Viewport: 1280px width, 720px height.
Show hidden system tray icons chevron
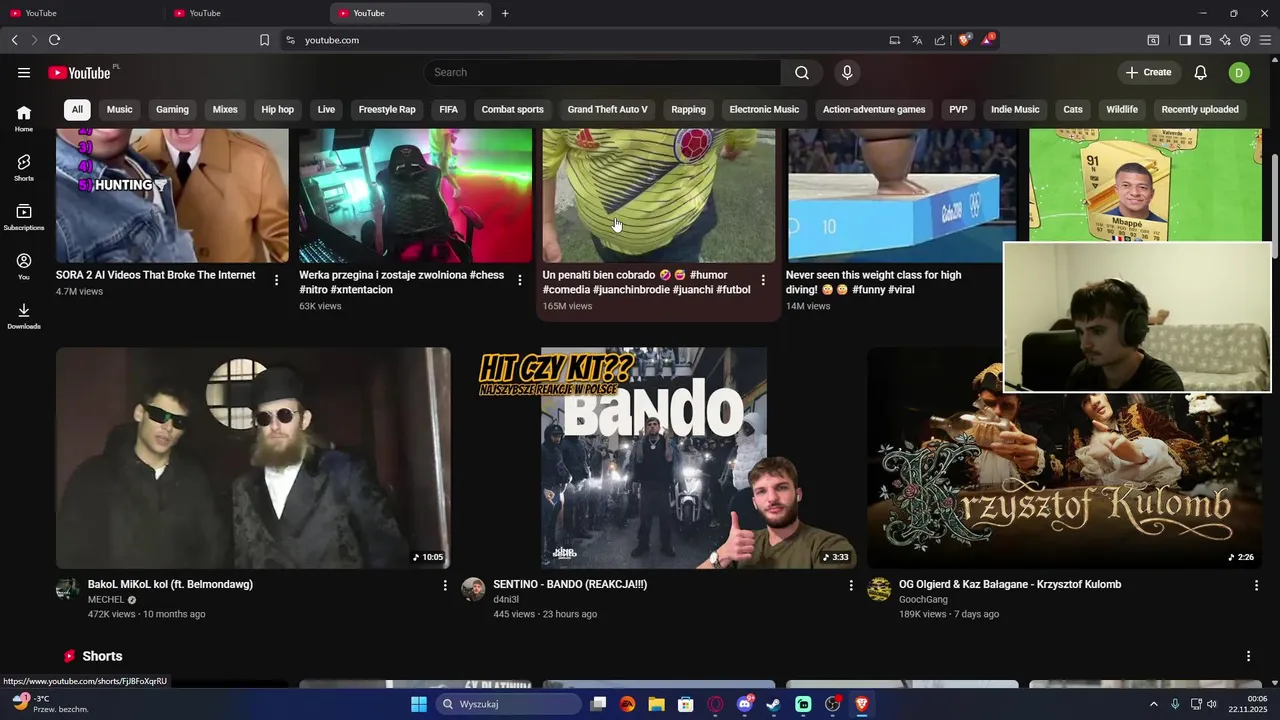click(x=1154, y=704)
